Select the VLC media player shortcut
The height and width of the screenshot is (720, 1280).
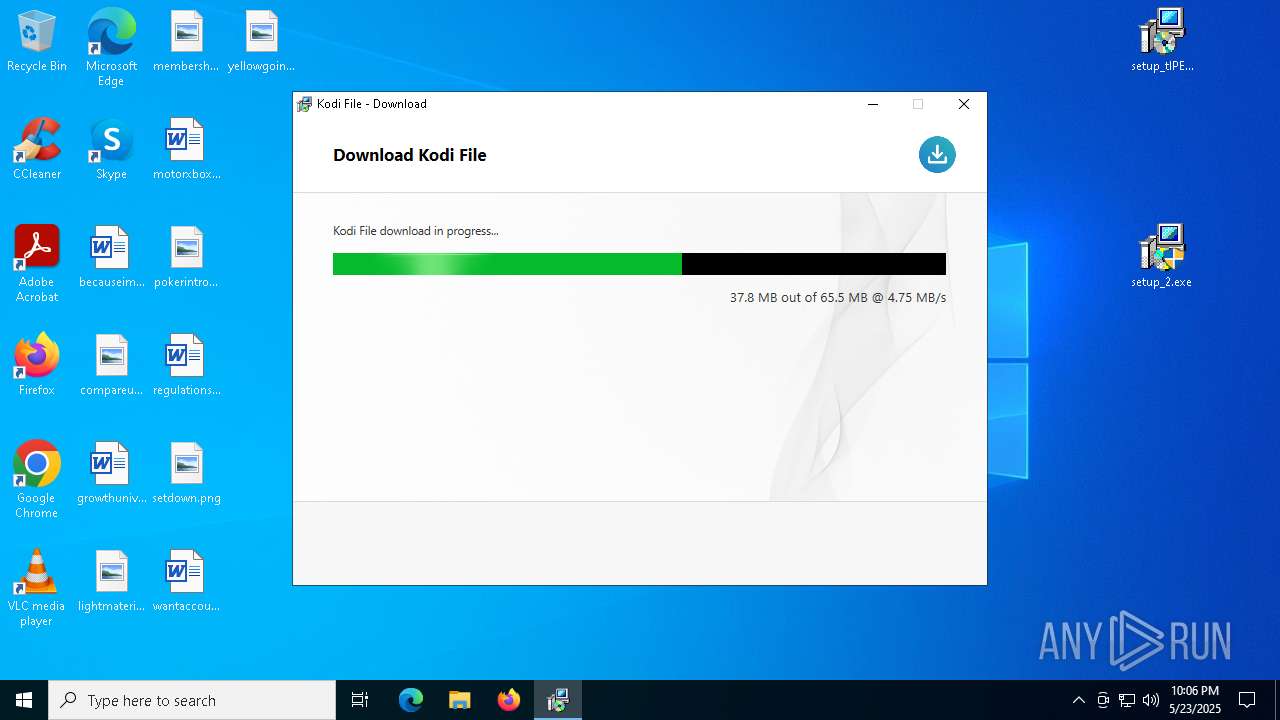click(x=37, y=588)
